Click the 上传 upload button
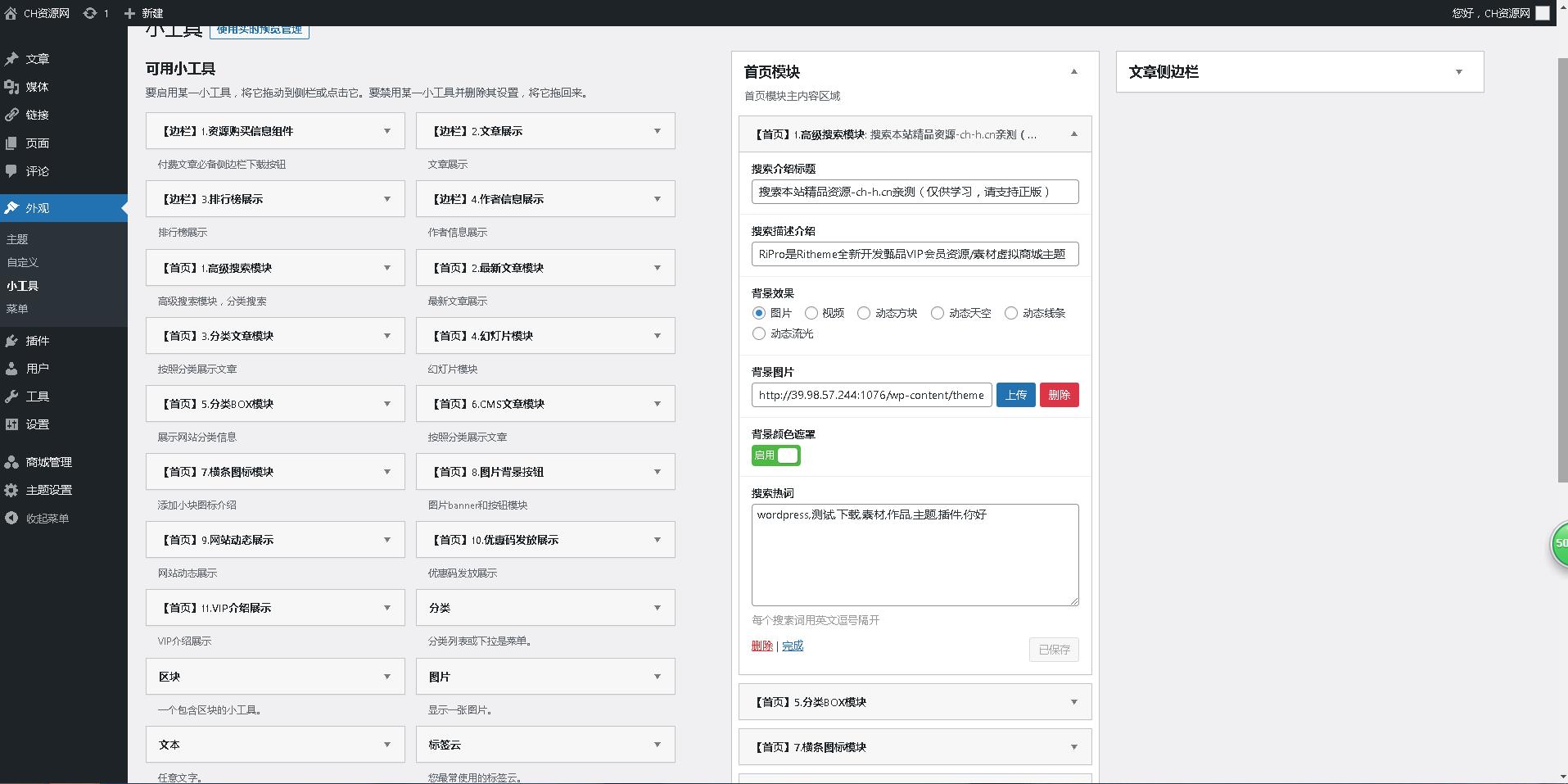 click(x=1015, y=395)
